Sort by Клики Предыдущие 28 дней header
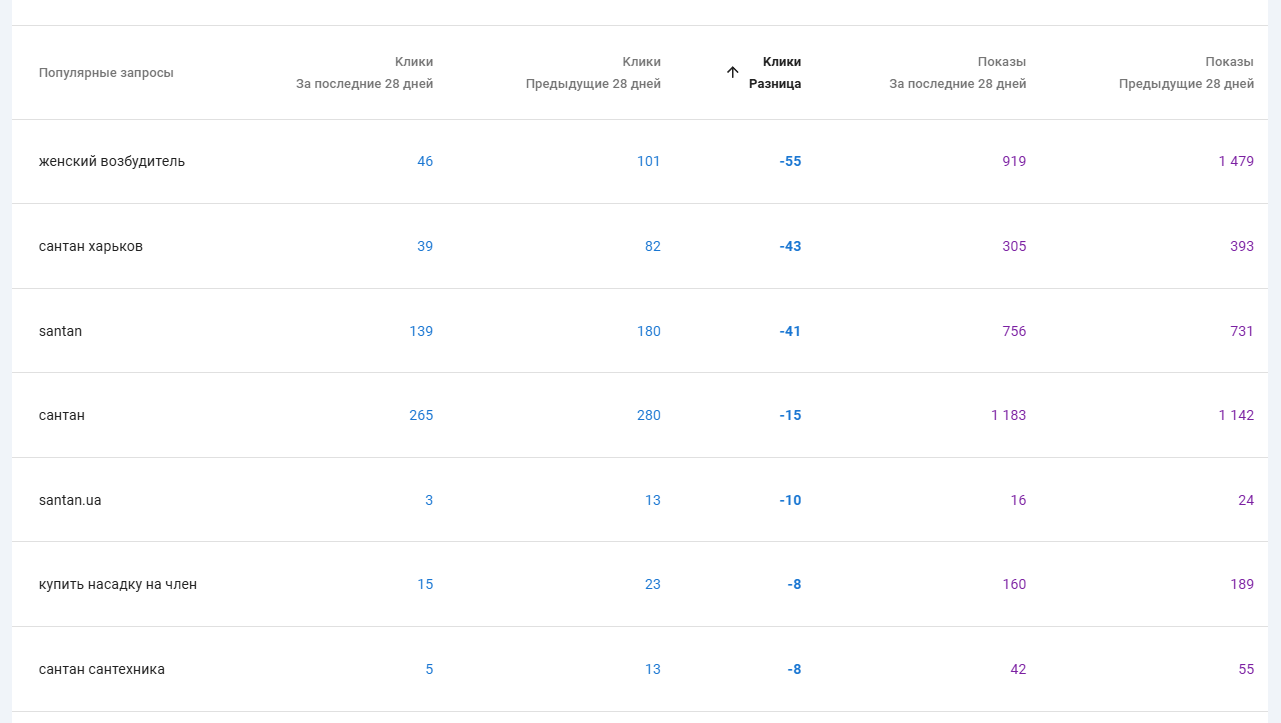 (x=593, y=73)
